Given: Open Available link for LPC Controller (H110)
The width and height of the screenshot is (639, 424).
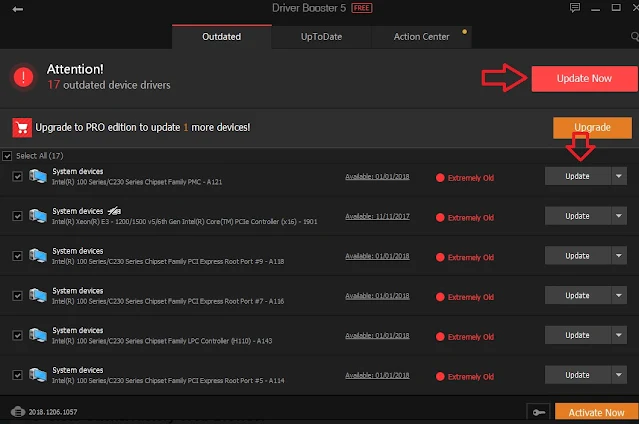Looking at the screenshot, I should click(x=377, y=336).
